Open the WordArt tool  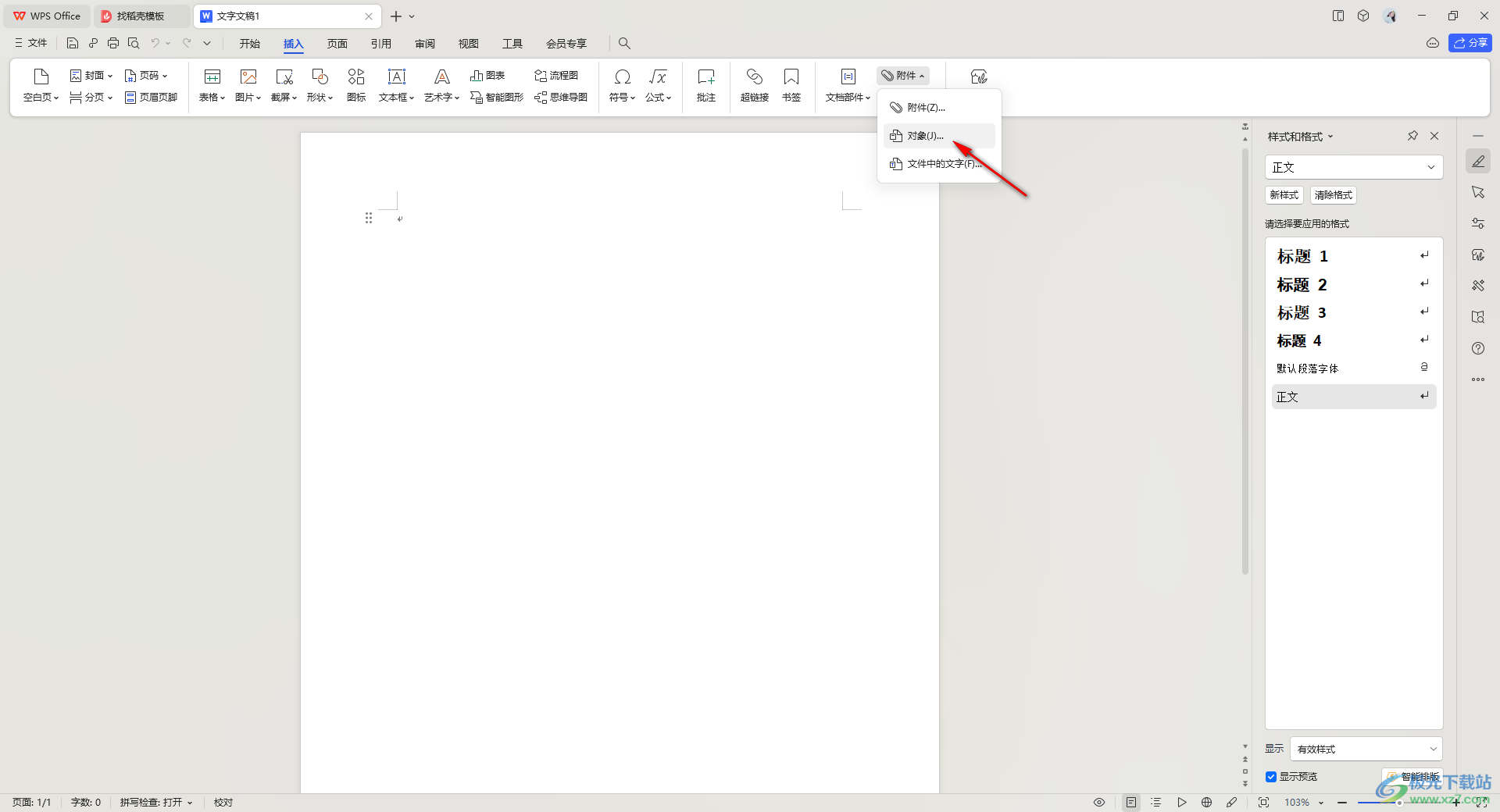coord(441,85)
